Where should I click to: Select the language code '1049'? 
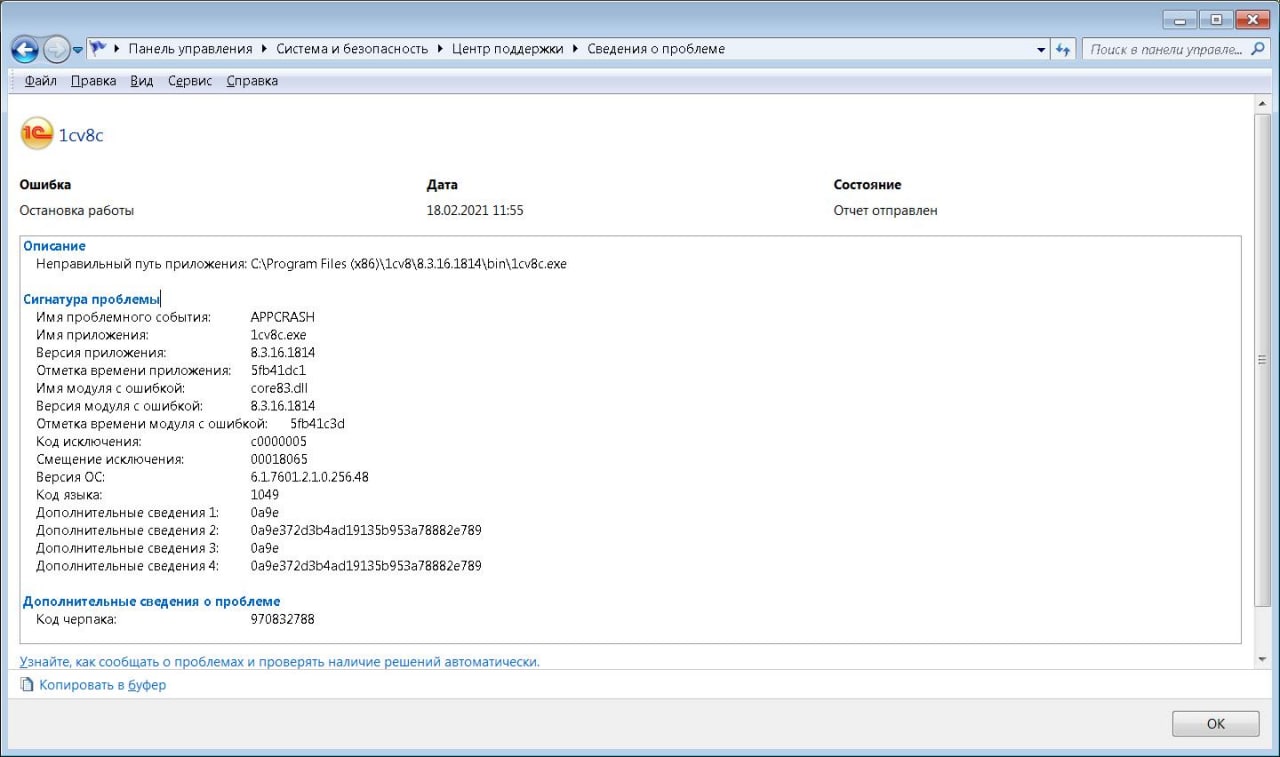coord(265,495)
